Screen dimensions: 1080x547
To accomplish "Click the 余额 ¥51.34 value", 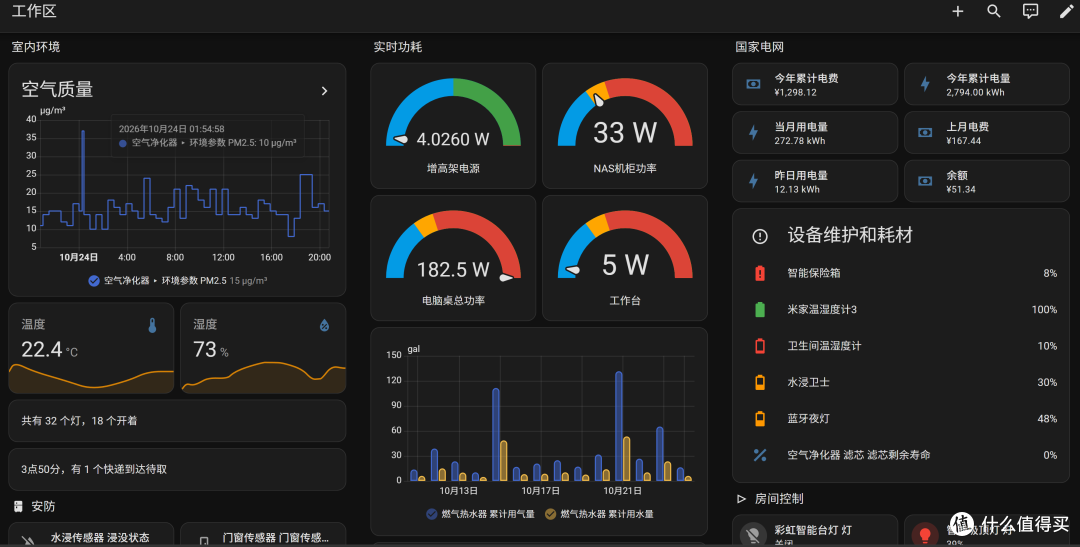I will point(961,189).
